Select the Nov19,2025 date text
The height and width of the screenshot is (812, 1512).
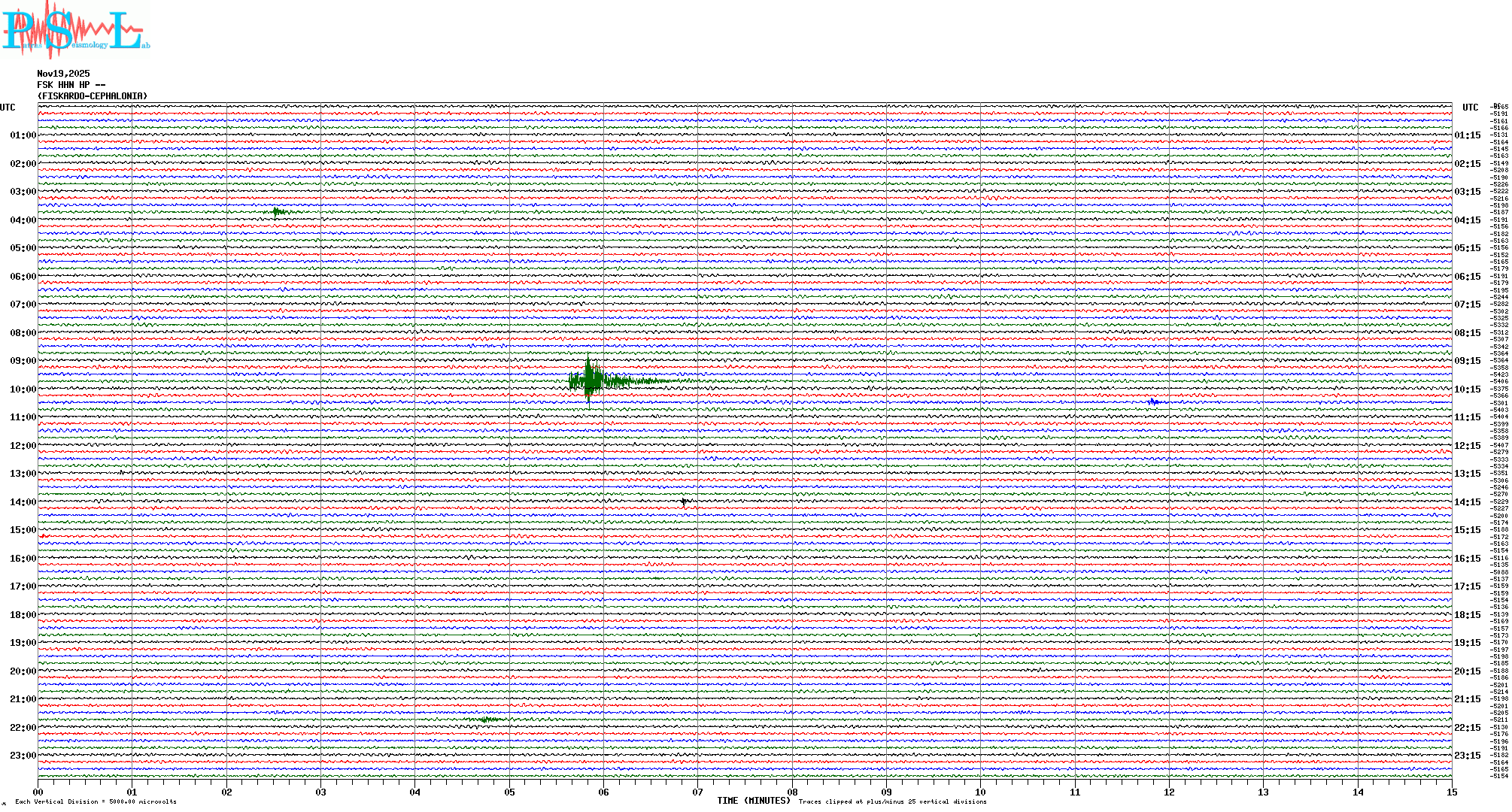click(x=63, y=74)
